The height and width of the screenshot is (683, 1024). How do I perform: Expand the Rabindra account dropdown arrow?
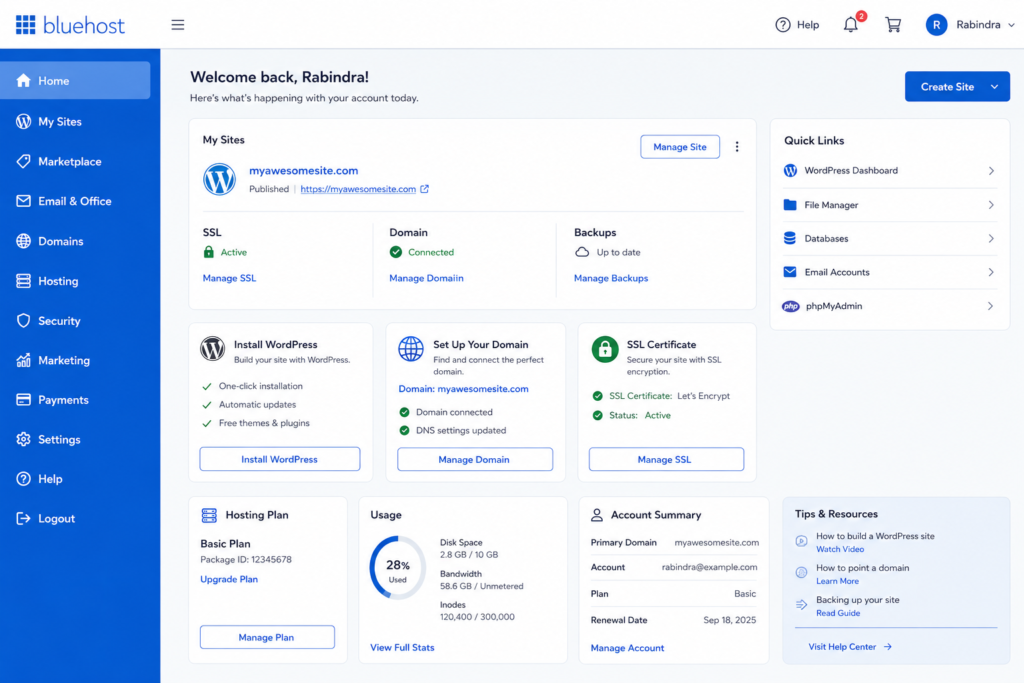point(1011,25)
